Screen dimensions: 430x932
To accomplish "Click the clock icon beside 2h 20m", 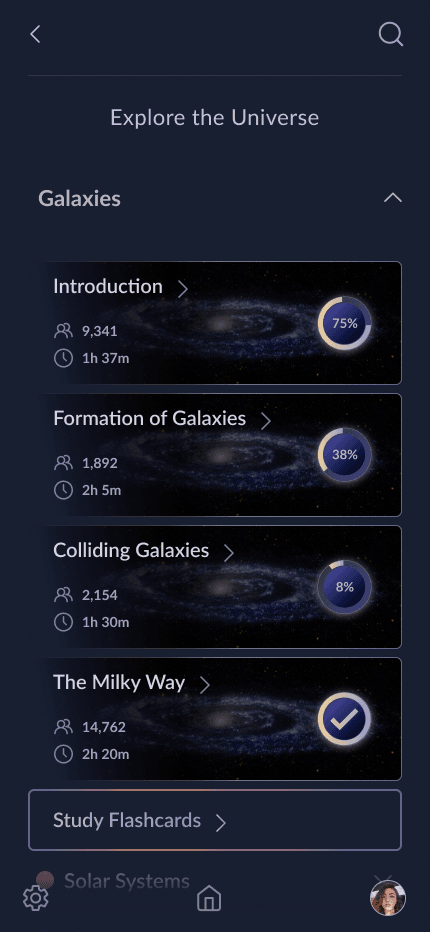I will [63, 754].
